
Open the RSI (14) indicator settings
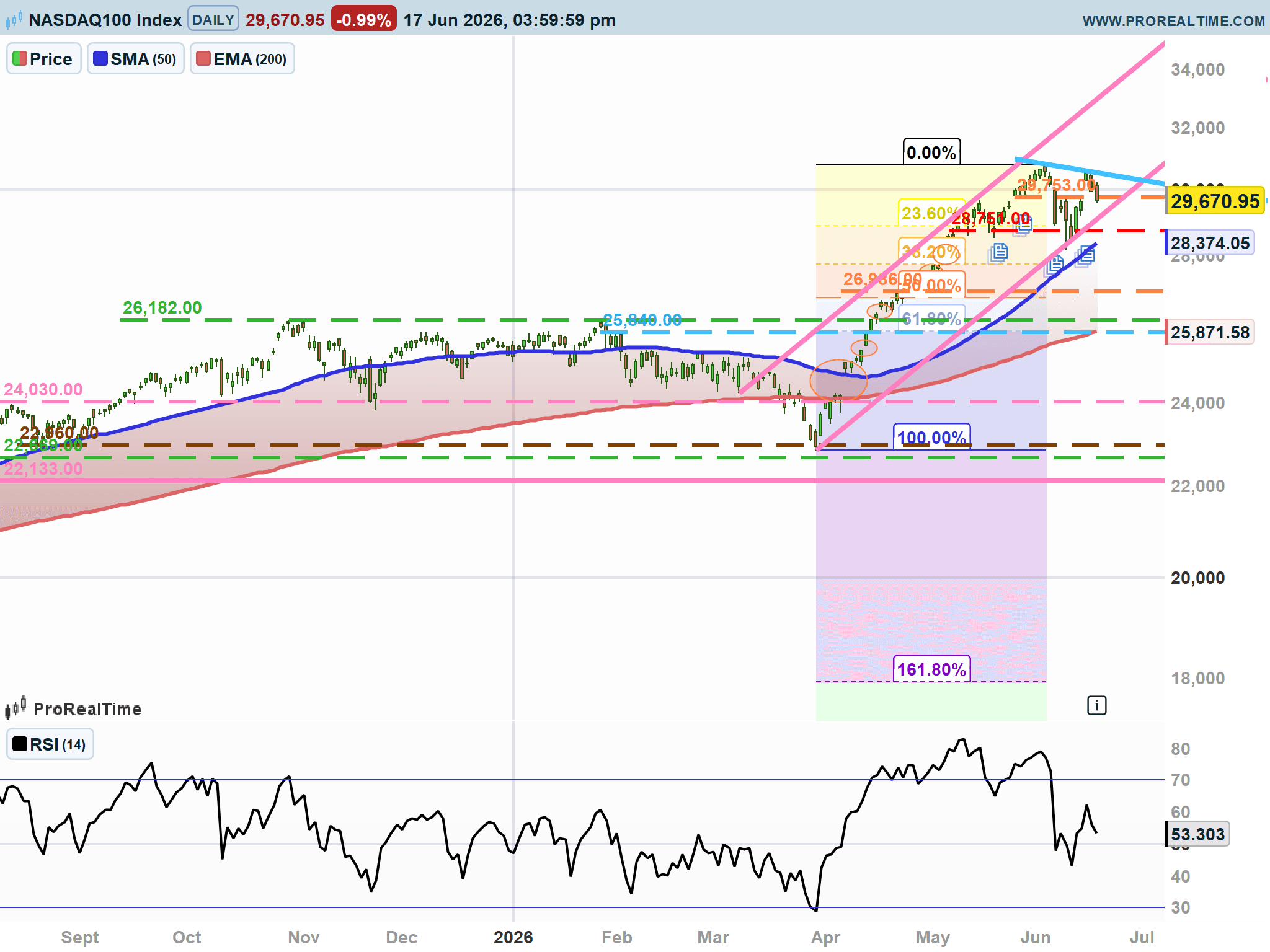(x=50, y=744)
